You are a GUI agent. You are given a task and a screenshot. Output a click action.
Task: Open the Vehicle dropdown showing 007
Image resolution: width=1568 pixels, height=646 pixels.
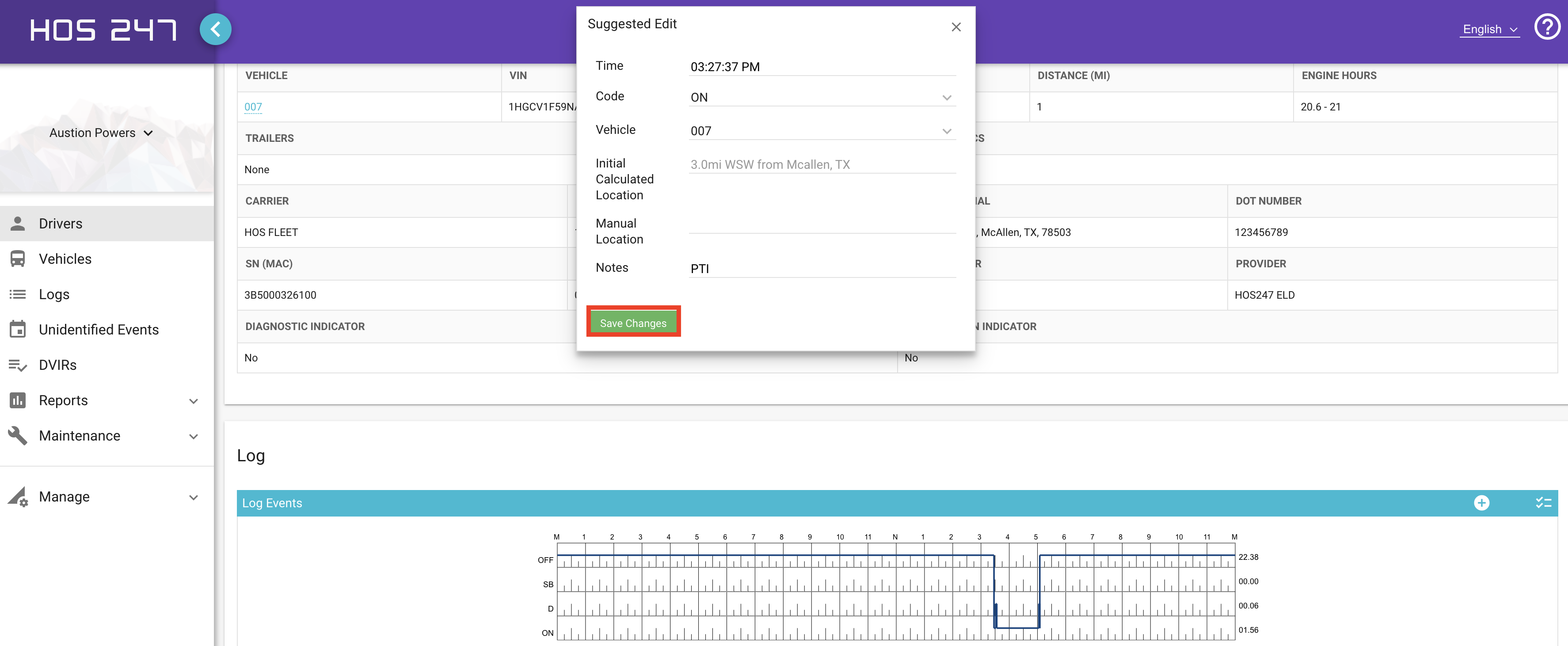coord(822,131)
